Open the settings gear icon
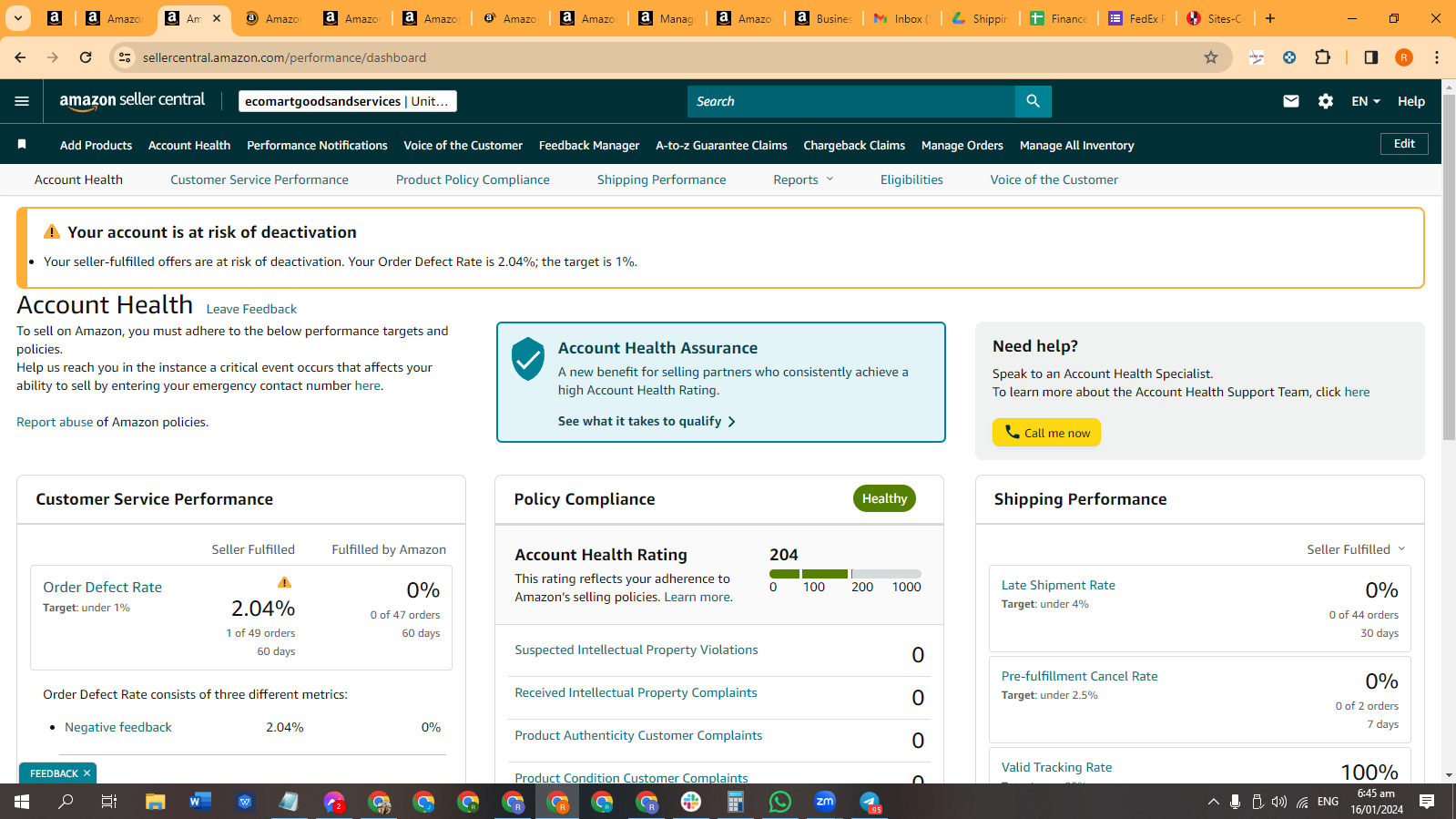Viewport: 1456px width, 819px height. [x=1326, y=101]
